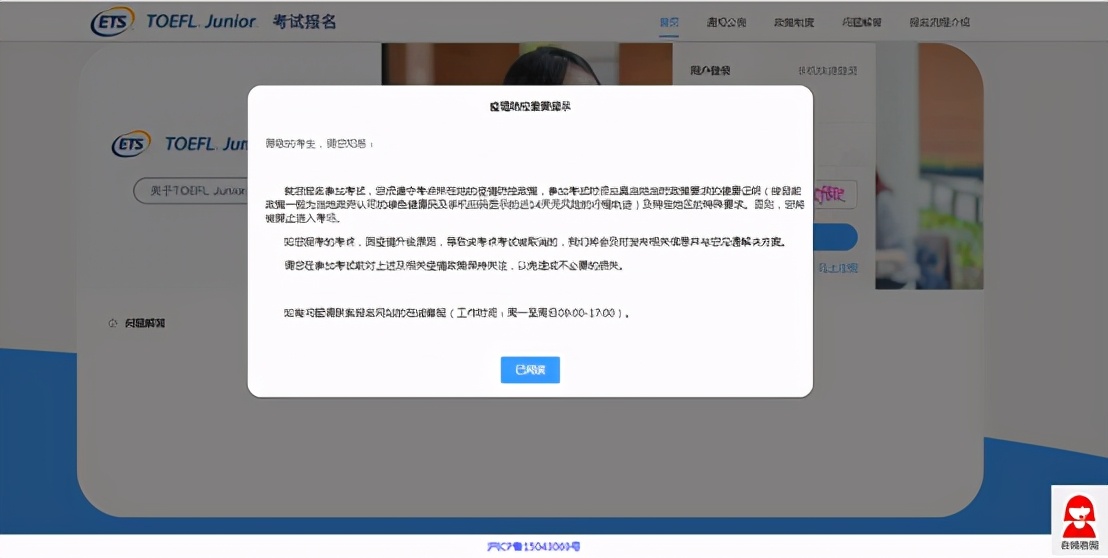
Task: Open the "TOEFL Junior" rounded pill button
Action: pos(191,191)
